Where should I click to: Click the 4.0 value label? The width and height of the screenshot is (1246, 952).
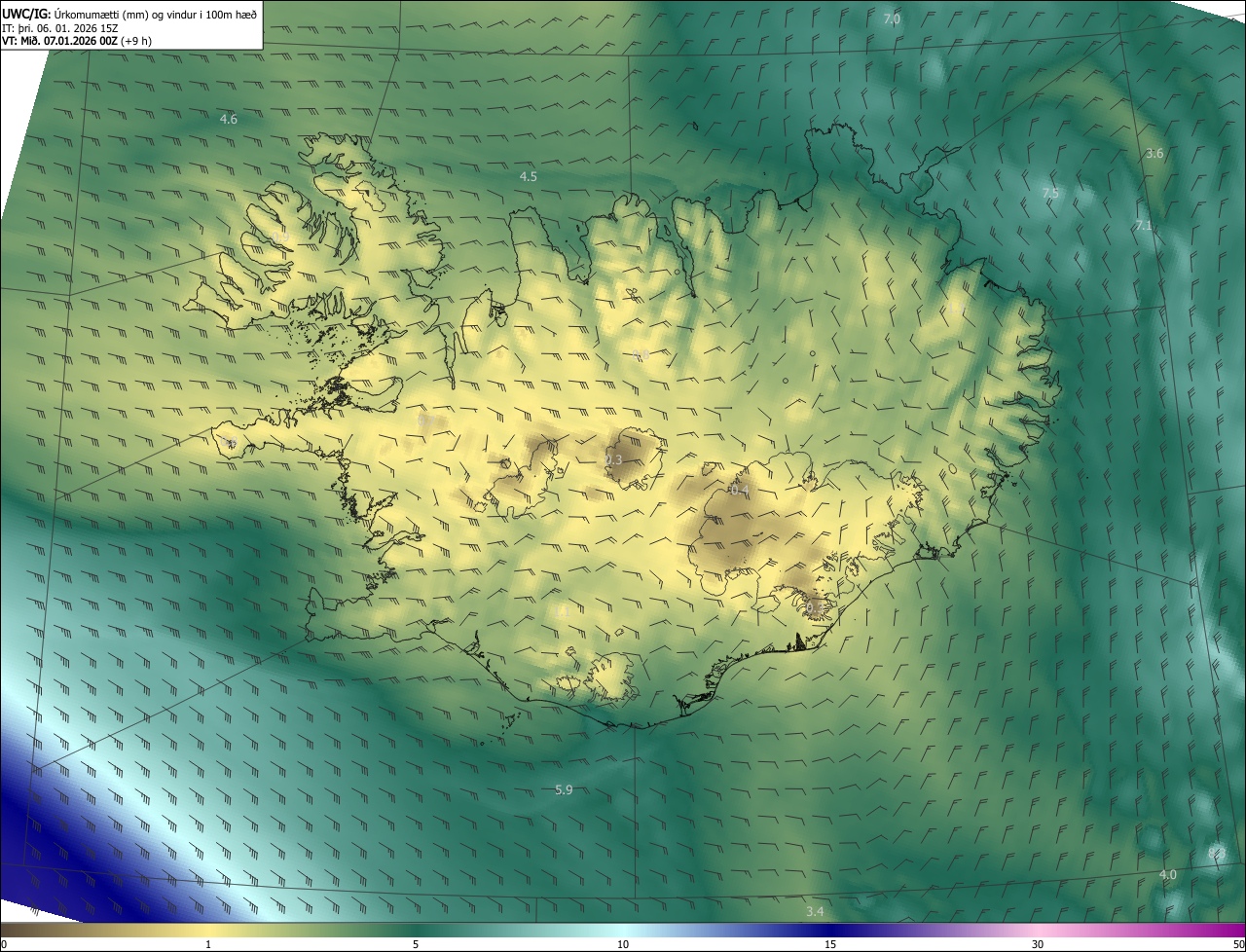pos(1168,875)
